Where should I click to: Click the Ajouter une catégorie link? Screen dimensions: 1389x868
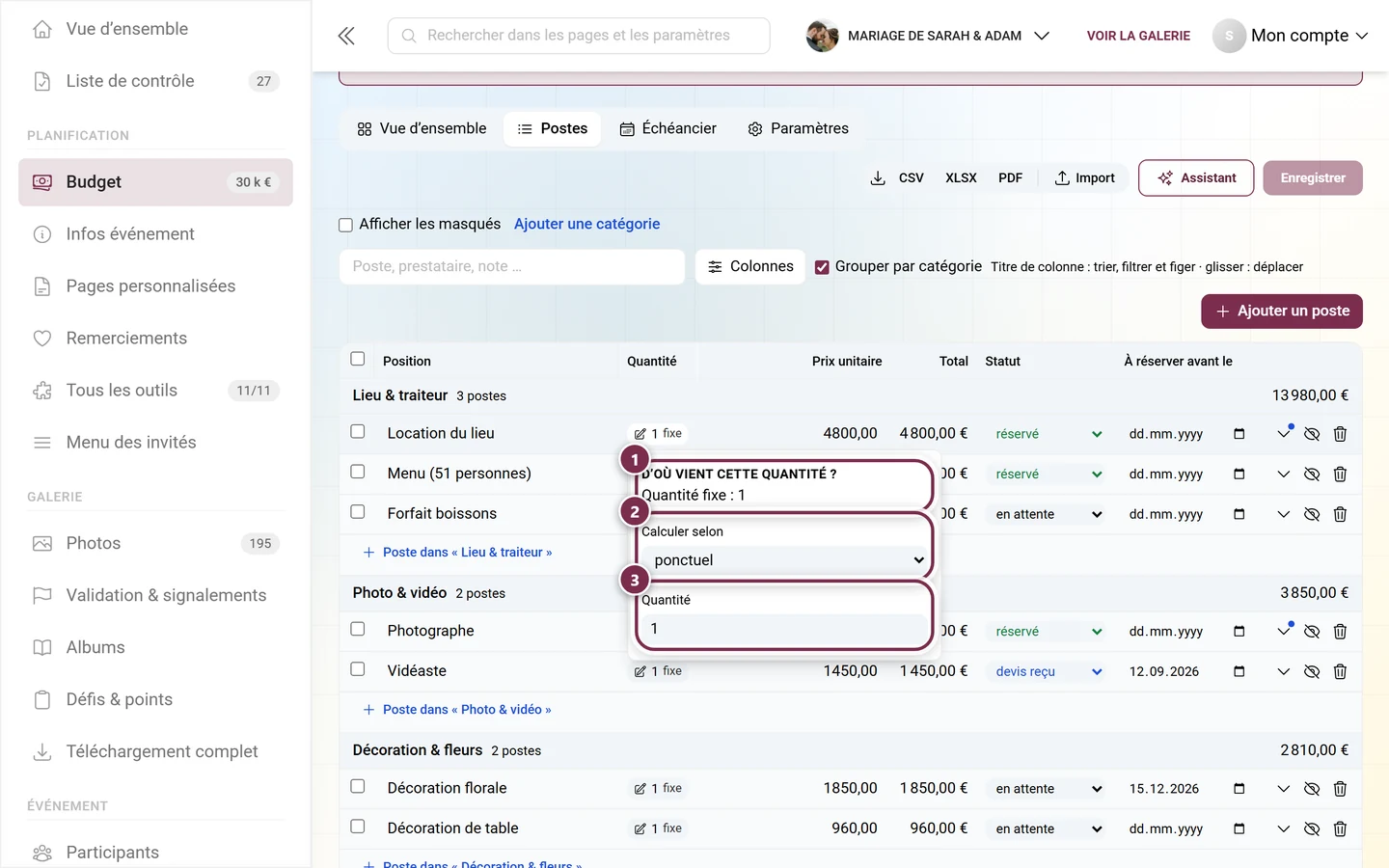[587, 224]
